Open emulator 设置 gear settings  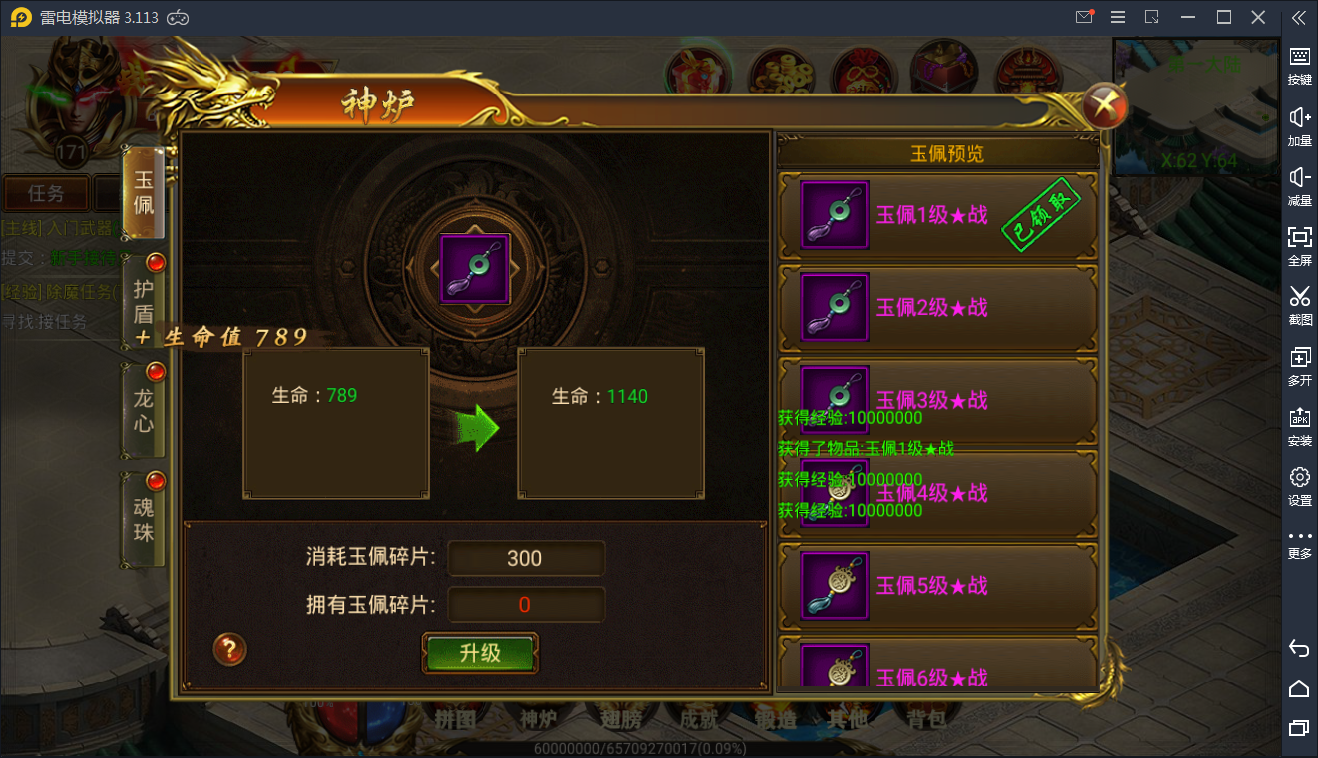1299,486
